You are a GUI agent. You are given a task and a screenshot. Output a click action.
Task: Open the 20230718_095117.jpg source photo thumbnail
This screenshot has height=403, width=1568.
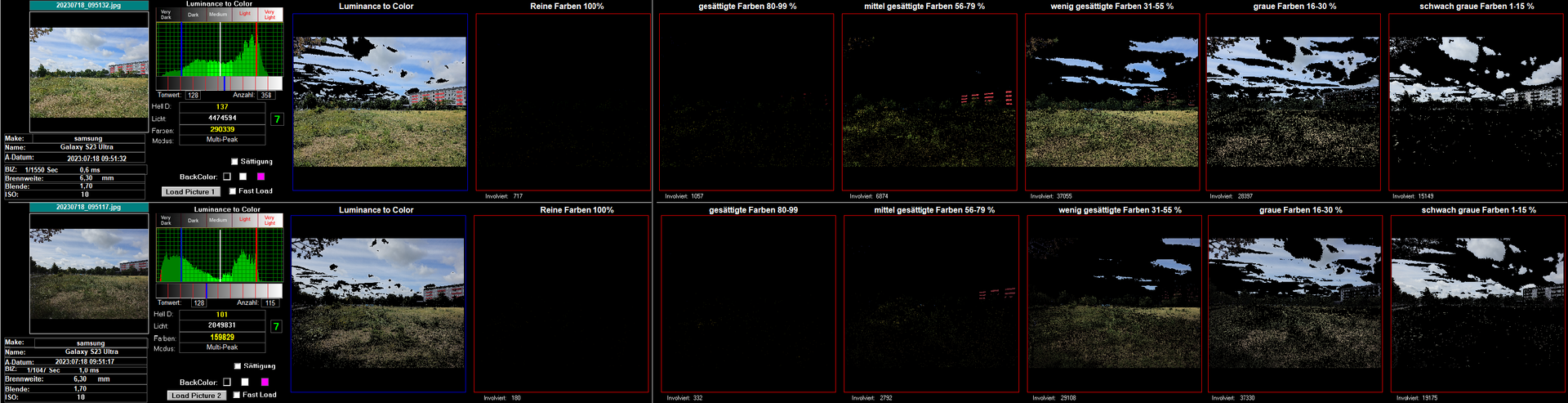point(89,274)
